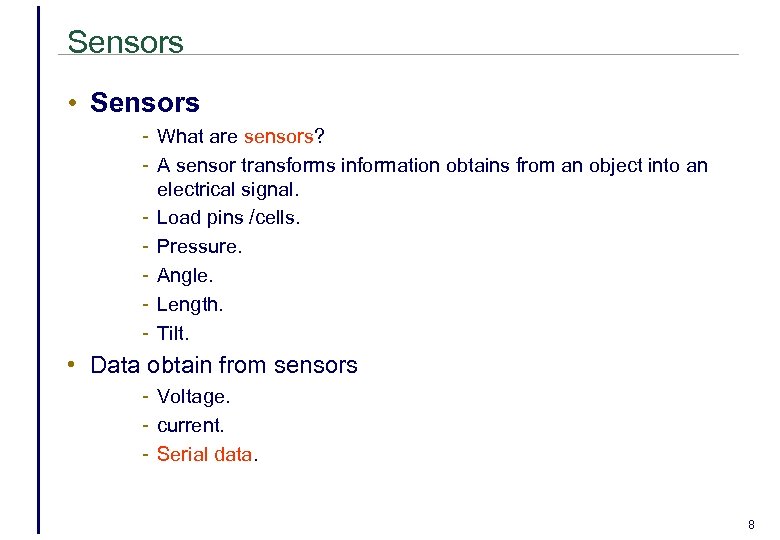Select the "electrical signal." continuation line
The height and width of the screenshot is (540, 780).
[228, 189]
